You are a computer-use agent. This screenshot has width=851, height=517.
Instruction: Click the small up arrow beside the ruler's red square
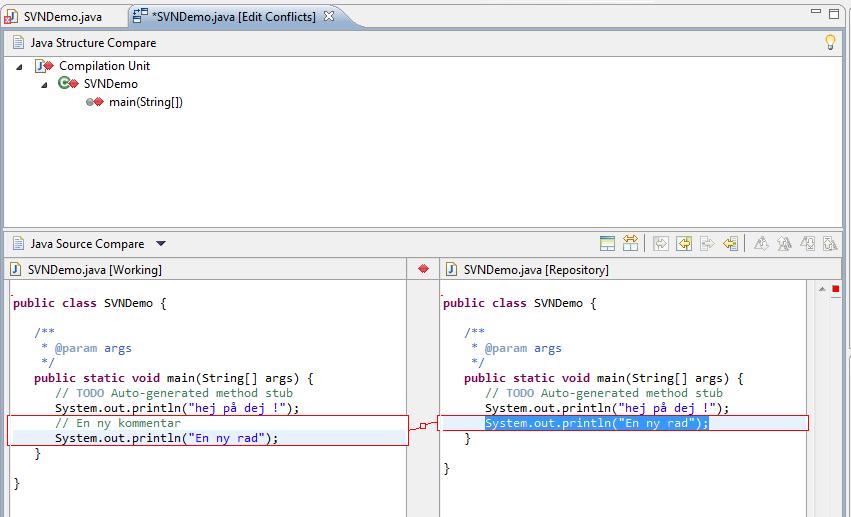point(822,289)
